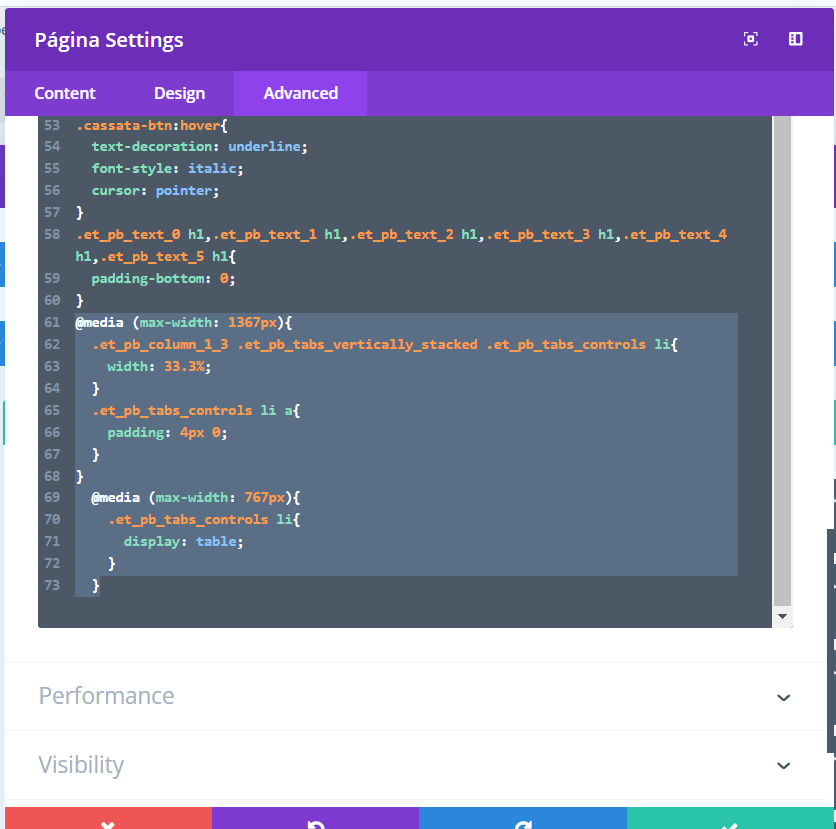Screen dimensions: 836x829
Task: Switch to the Design tab
Action: [x=179, y=93]
